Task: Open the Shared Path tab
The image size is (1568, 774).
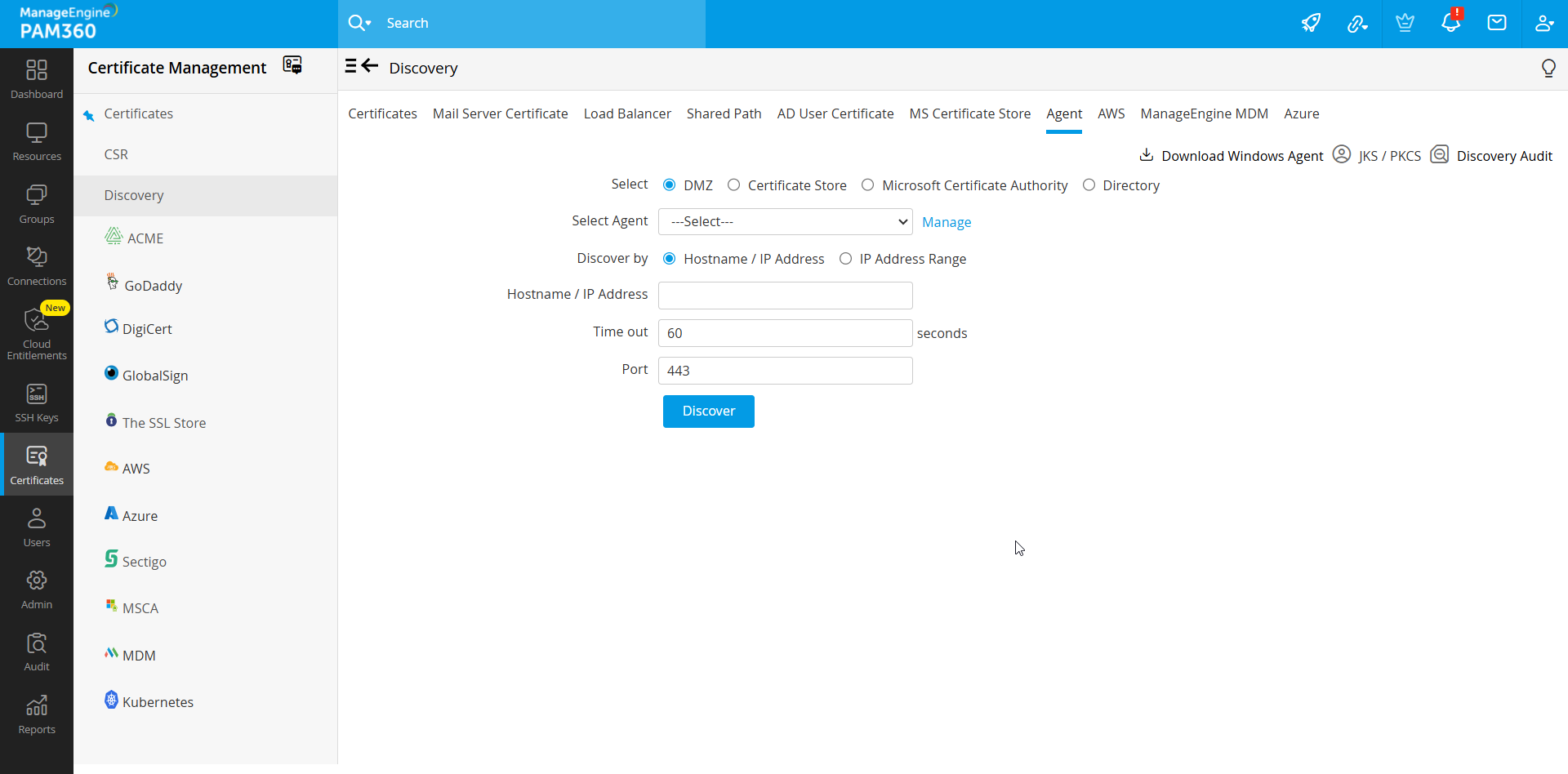Action: pyautogui.click(x=724, y=113)
